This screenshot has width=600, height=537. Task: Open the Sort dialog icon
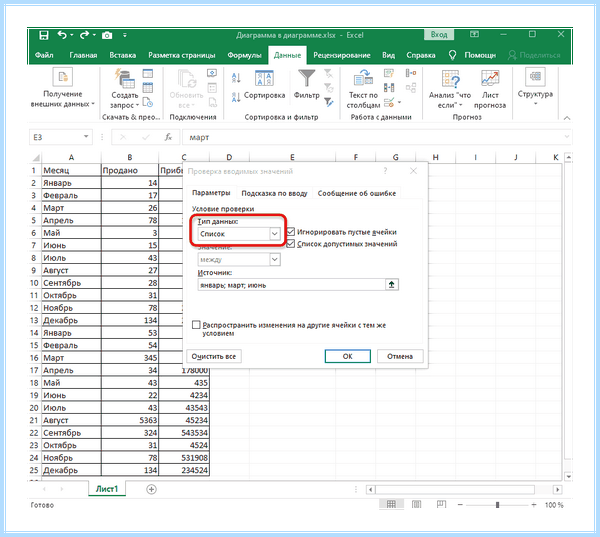(264, 78)
